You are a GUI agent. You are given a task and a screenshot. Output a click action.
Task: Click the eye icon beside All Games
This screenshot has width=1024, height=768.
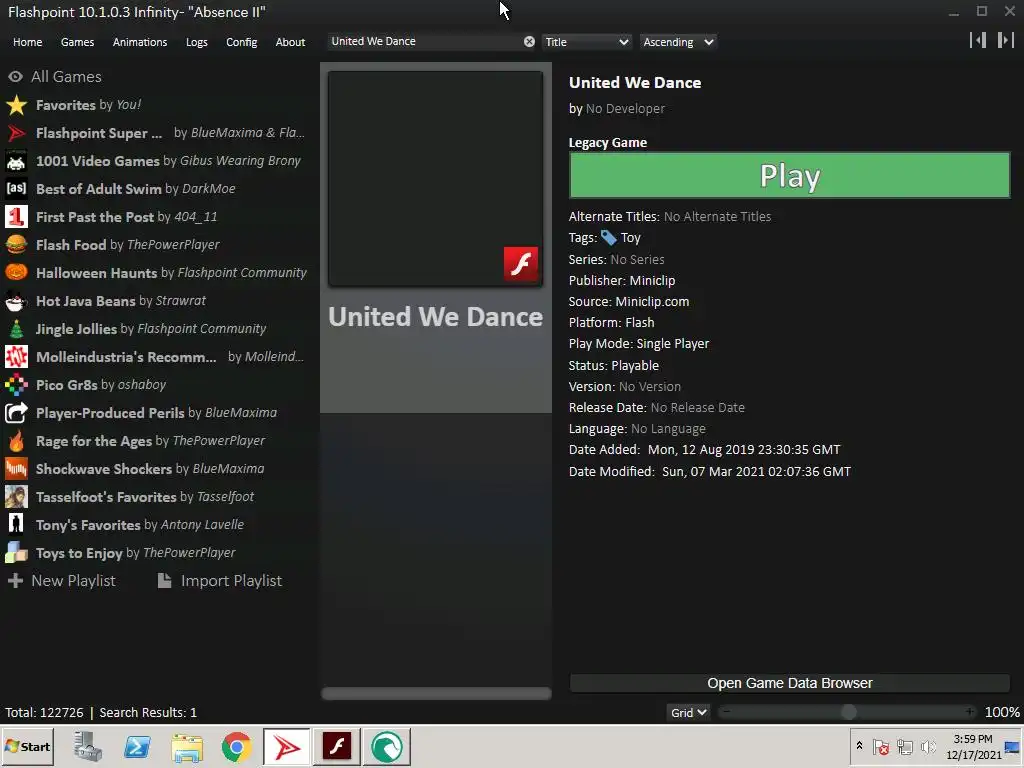(x=16, y=76)
